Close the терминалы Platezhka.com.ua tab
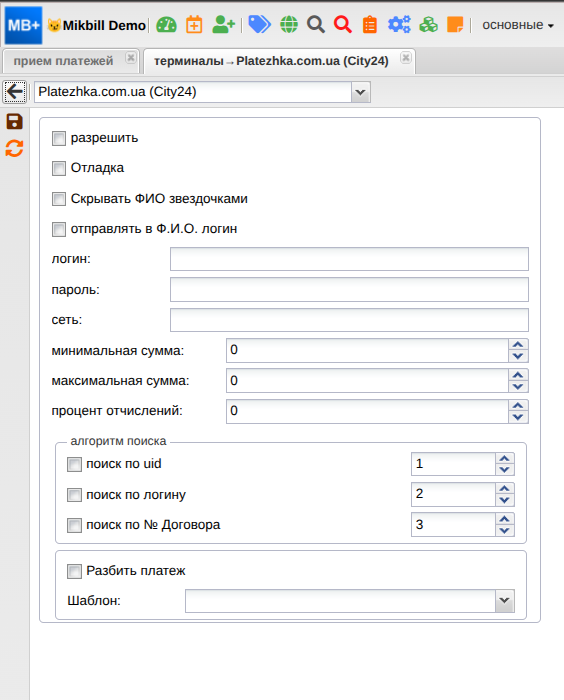 pos(405,58)
